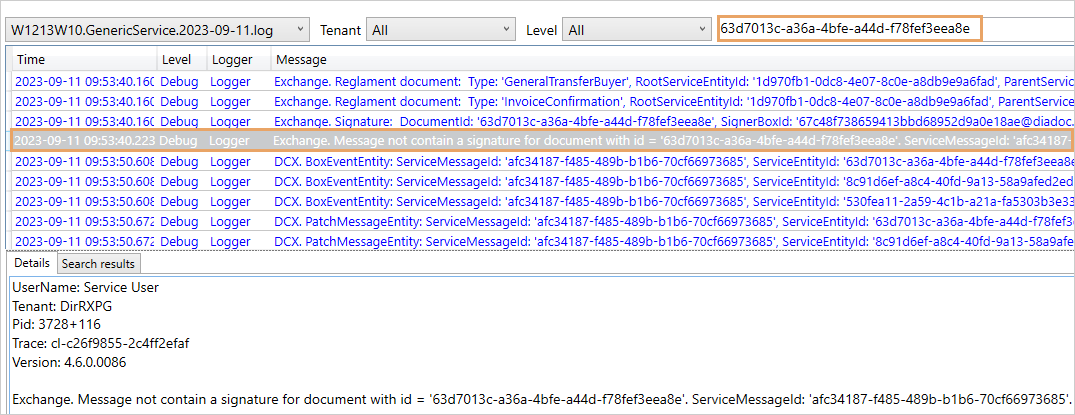Screen dimensions: 1075x415
Task: Select the InvoiceConfirmation reglament document row
Action: click(x=600, y=101)
